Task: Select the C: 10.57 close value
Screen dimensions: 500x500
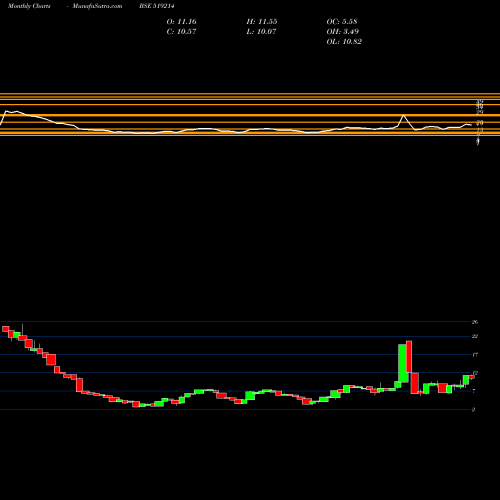Action: 181,32
